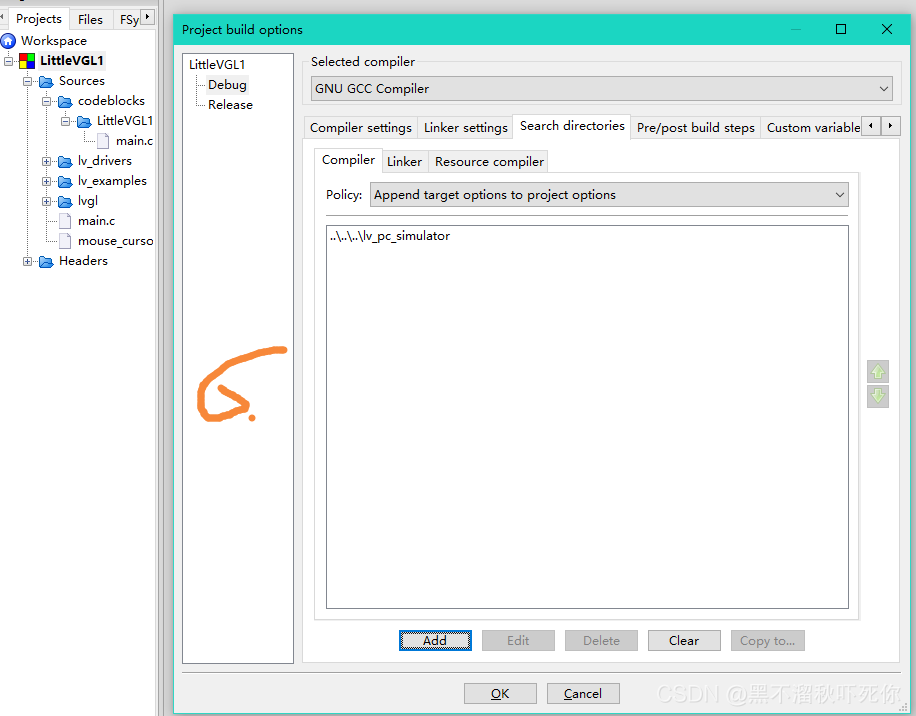Viewport: 916px width, 716px height.
Task: Select main.c under nested LittleVGL1 folder
Action: point(134,141)
